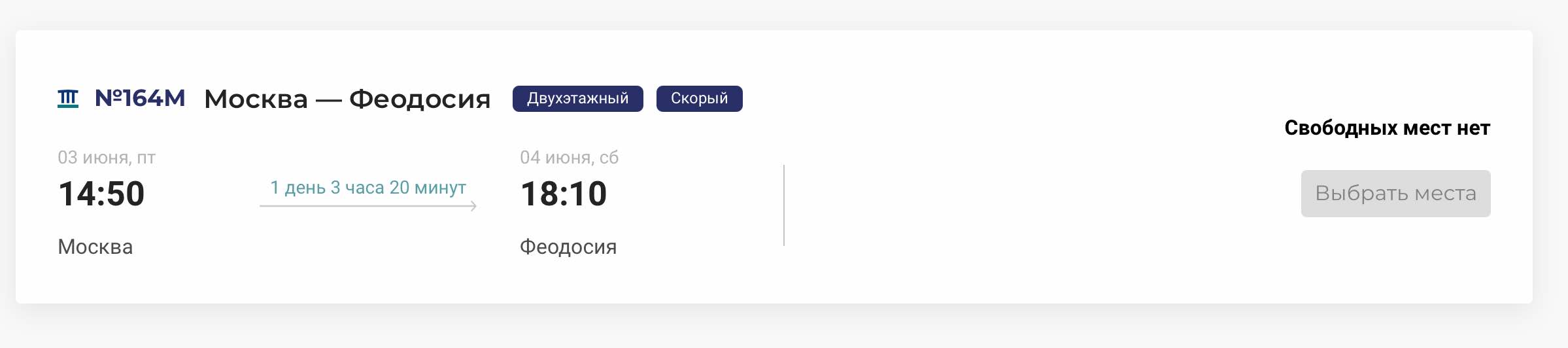The width and height of the screenshot is (1568, 348).
Task: Click the Свободных мест нет label
Action: pos(1387,128)
